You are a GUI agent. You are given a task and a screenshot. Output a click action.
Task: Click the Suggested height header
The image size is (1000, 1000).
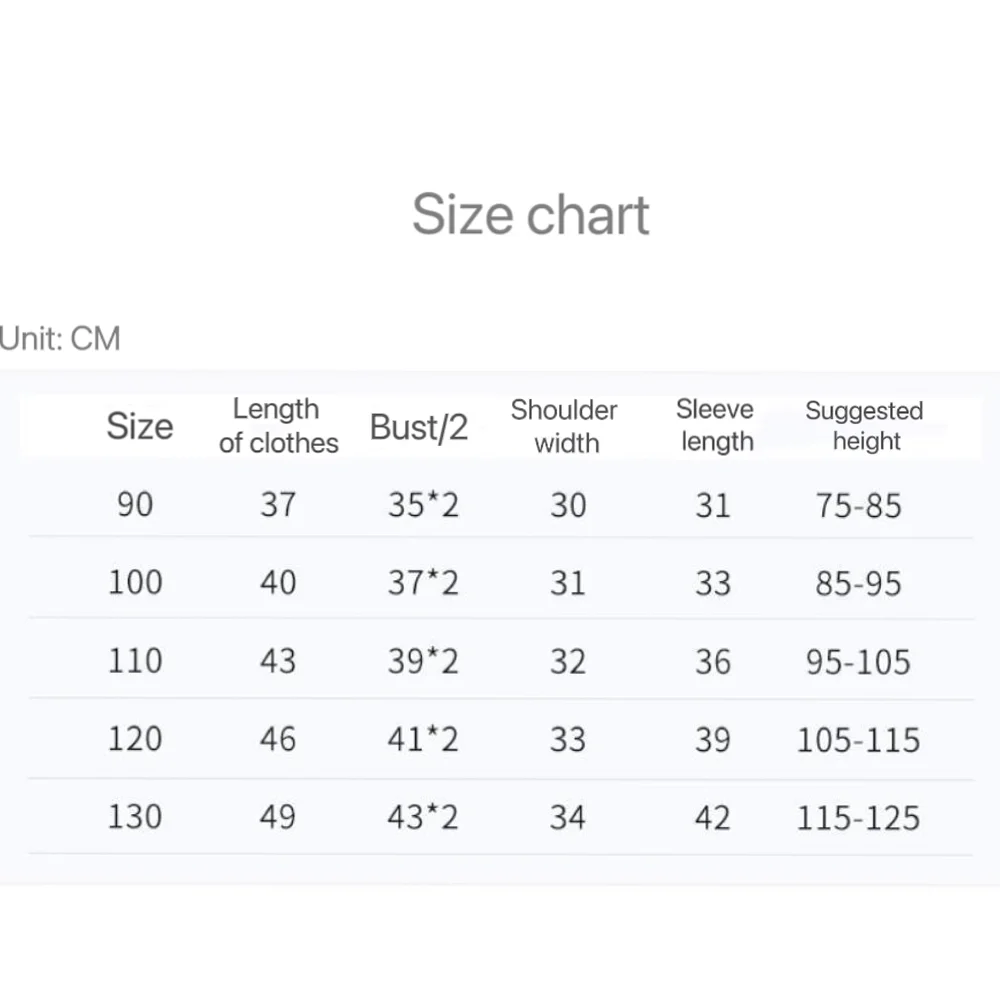tap(865, 425)
